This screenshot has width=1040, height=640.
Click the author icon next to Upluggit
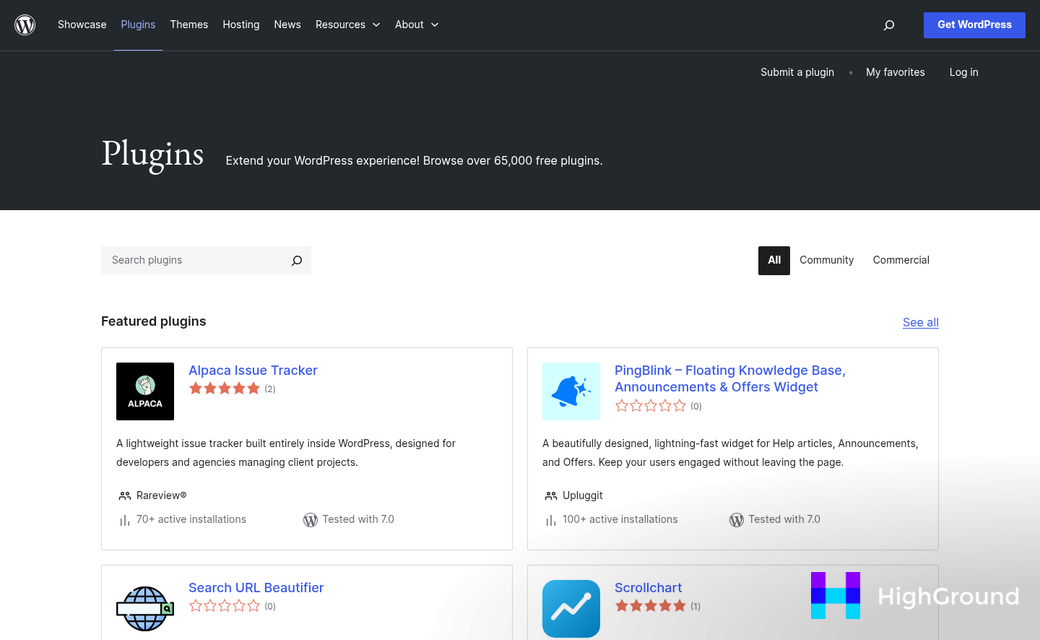coord(551,495)
